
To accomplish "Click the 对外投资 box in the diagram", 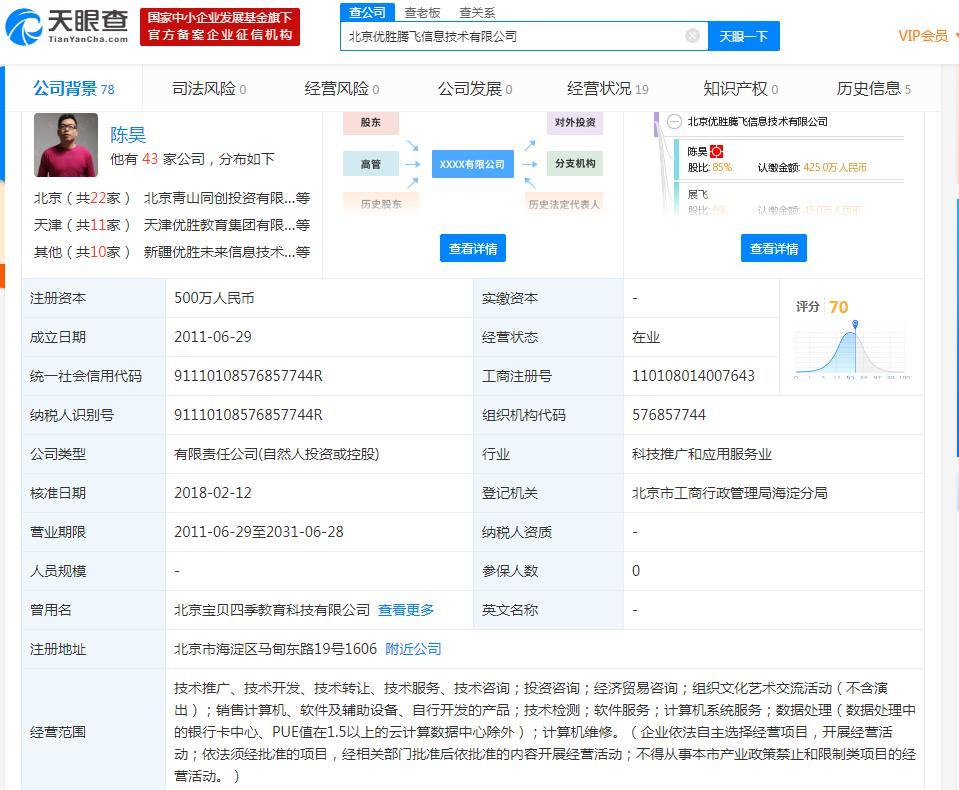I will 575,122.
